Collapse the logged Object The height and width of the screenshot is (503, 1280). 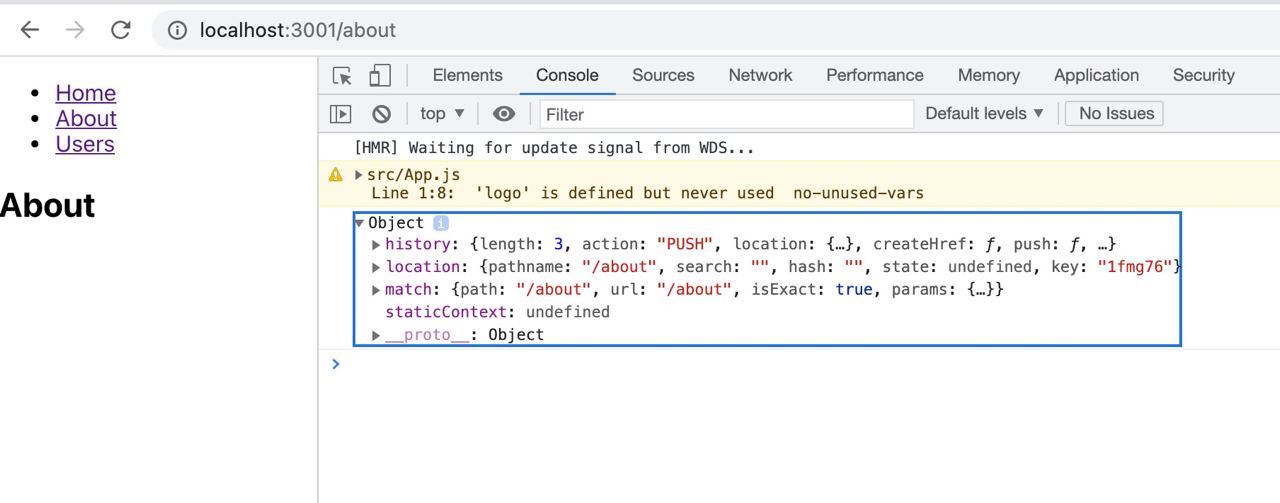(360, 223)
